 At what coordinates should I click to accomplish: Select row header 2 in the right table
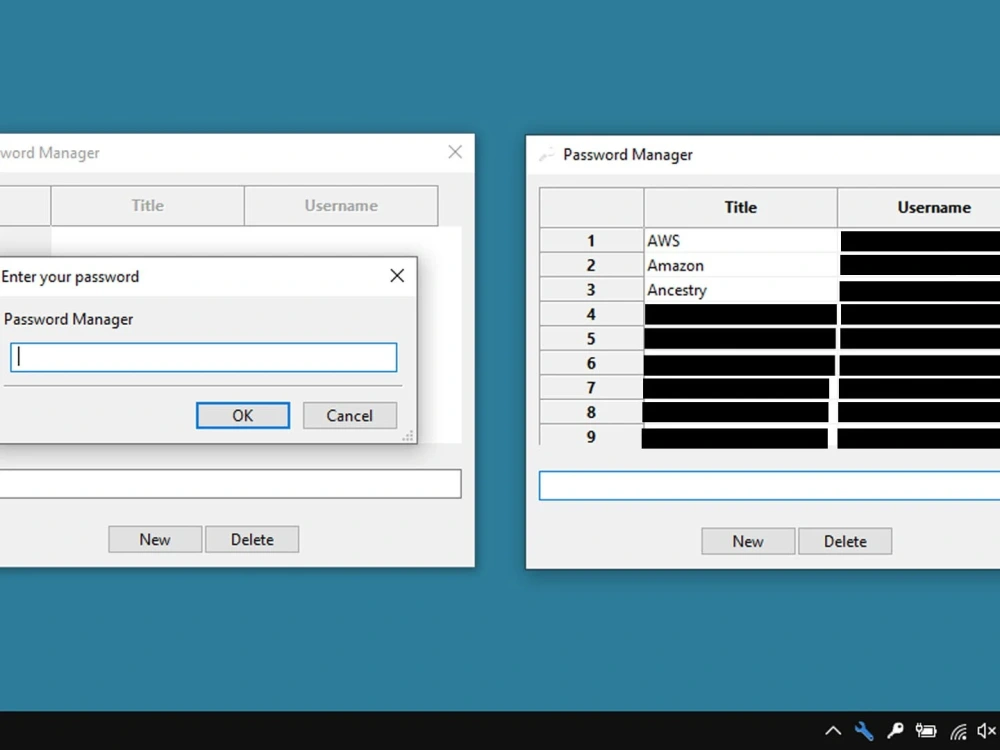[x=591, y=265]
